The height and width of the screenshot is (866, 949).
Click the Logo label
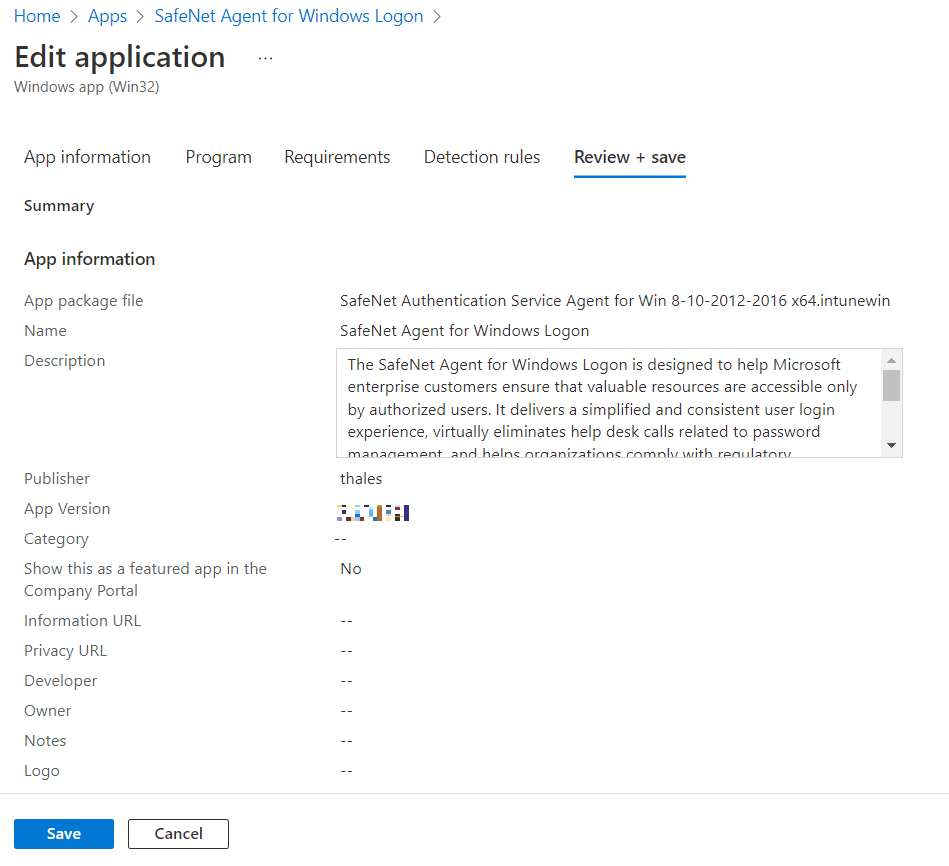42,771
